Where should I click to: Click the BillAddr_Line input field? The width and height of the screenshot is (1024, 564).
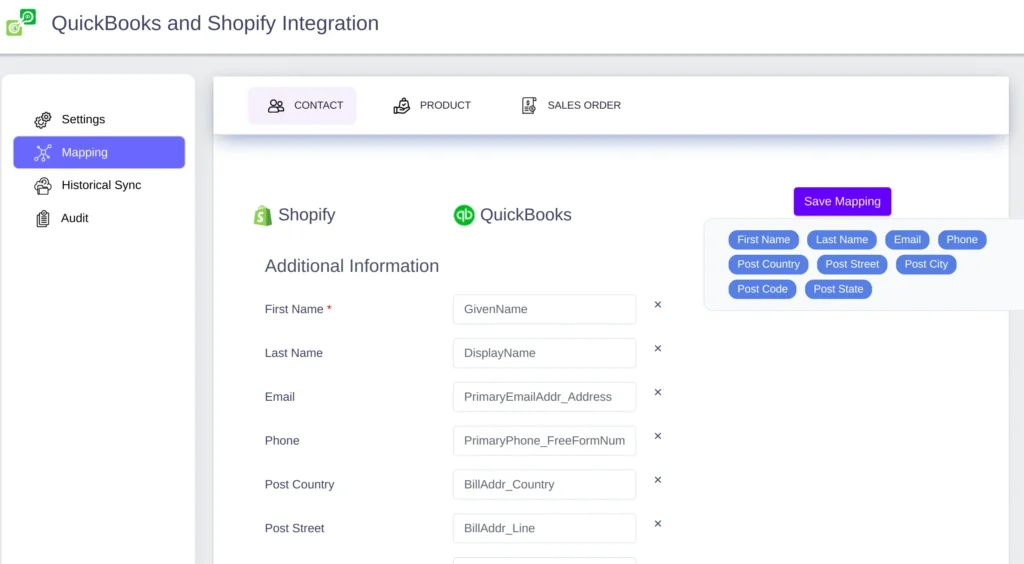click(544, 528)
